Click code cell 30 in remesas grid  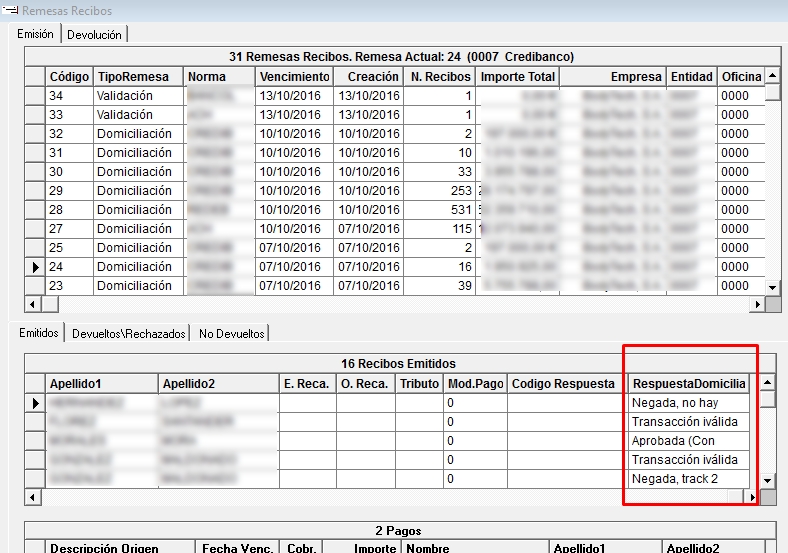click(x=69, y=172)
